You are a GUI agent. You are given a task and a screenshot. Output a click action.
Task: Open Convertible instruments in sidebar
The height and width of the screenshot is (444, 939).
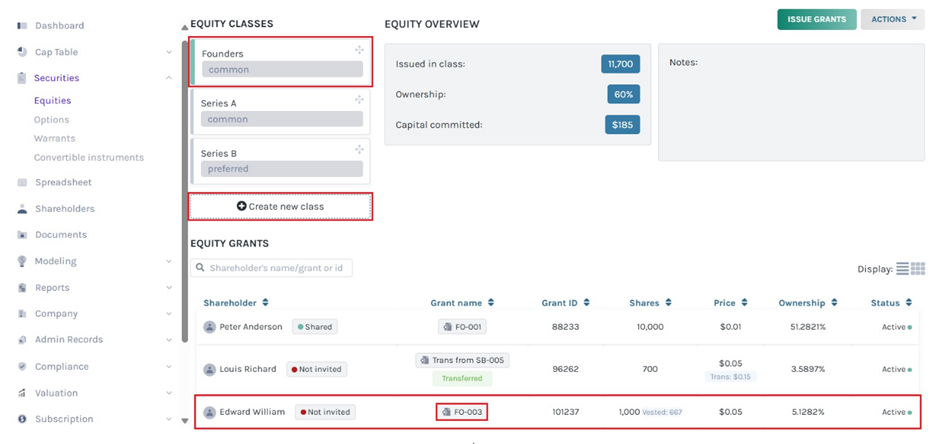[88, 158]
